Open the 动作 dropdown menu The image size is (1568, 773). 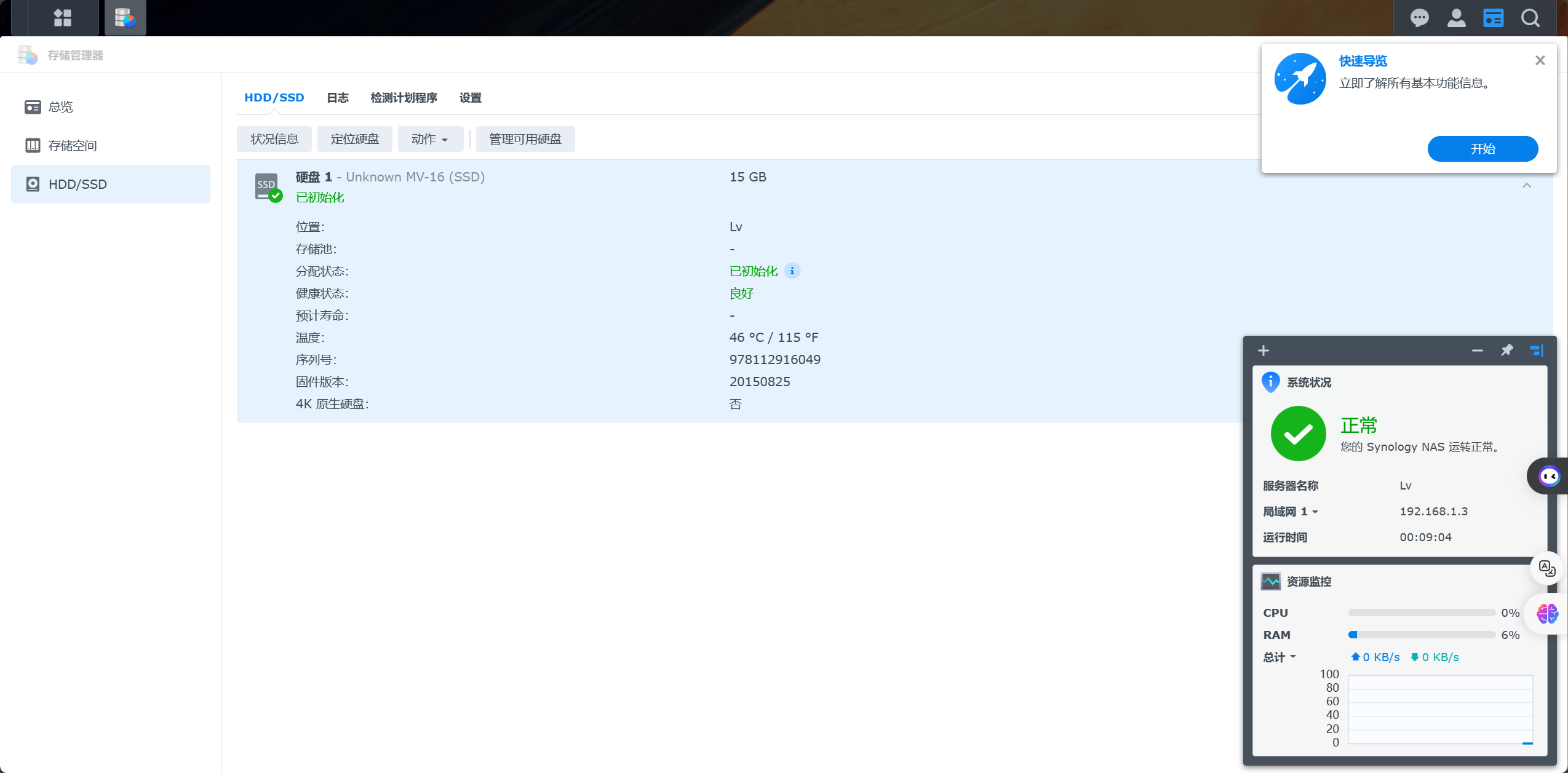429,139
